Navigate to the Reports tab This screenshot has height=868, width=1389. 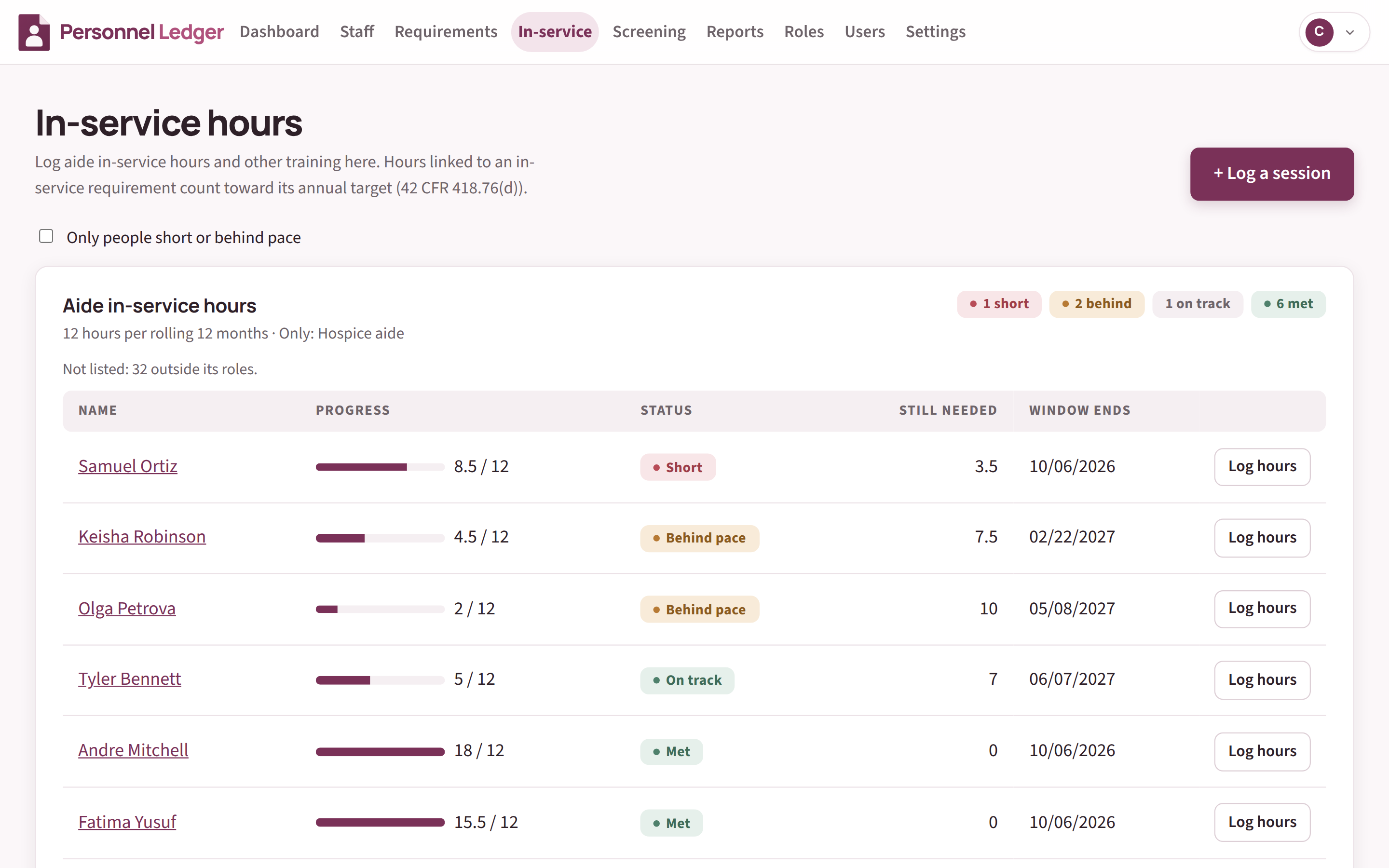[735, 31]
